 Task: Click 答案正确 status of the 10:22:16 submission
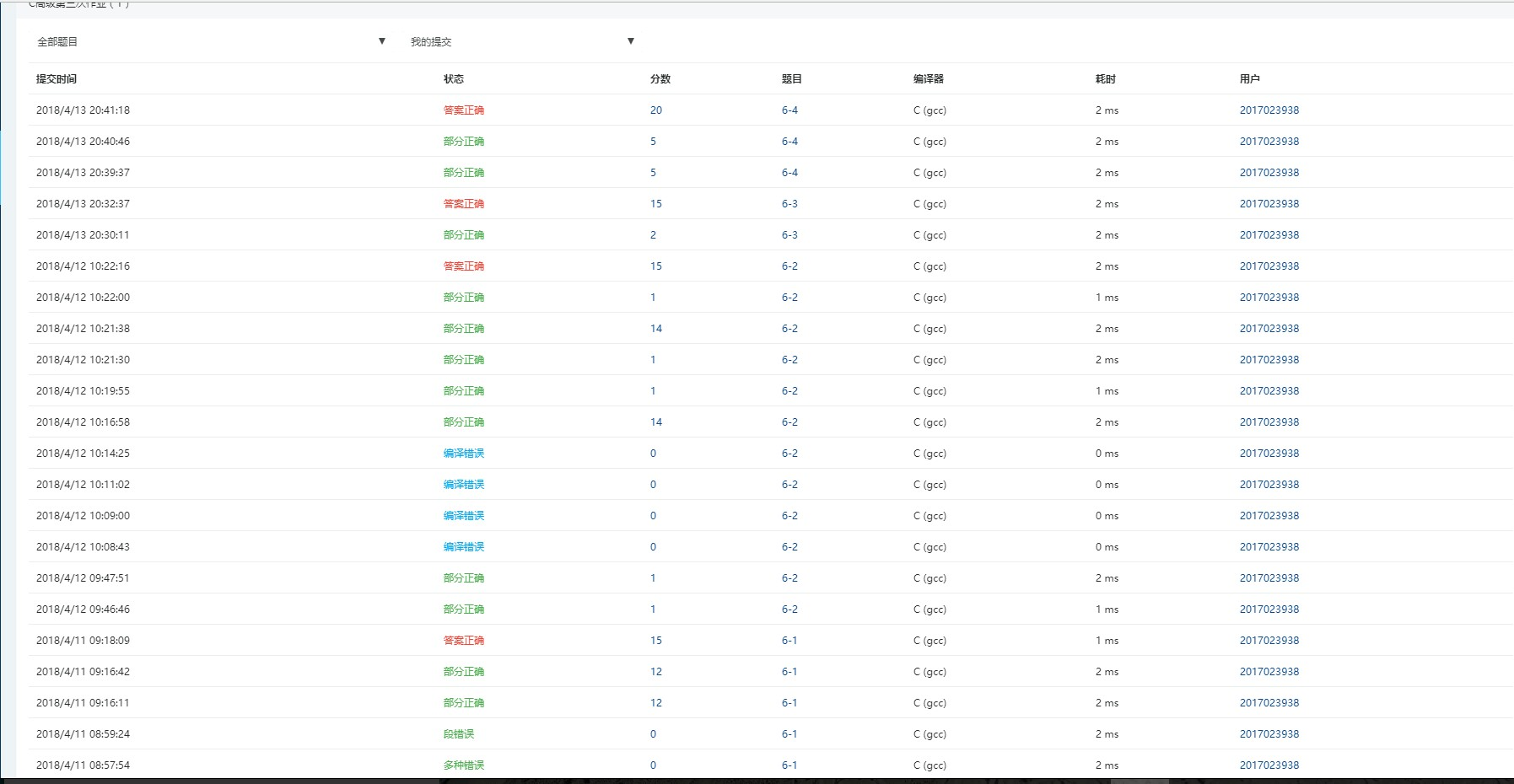pos(464,266)
